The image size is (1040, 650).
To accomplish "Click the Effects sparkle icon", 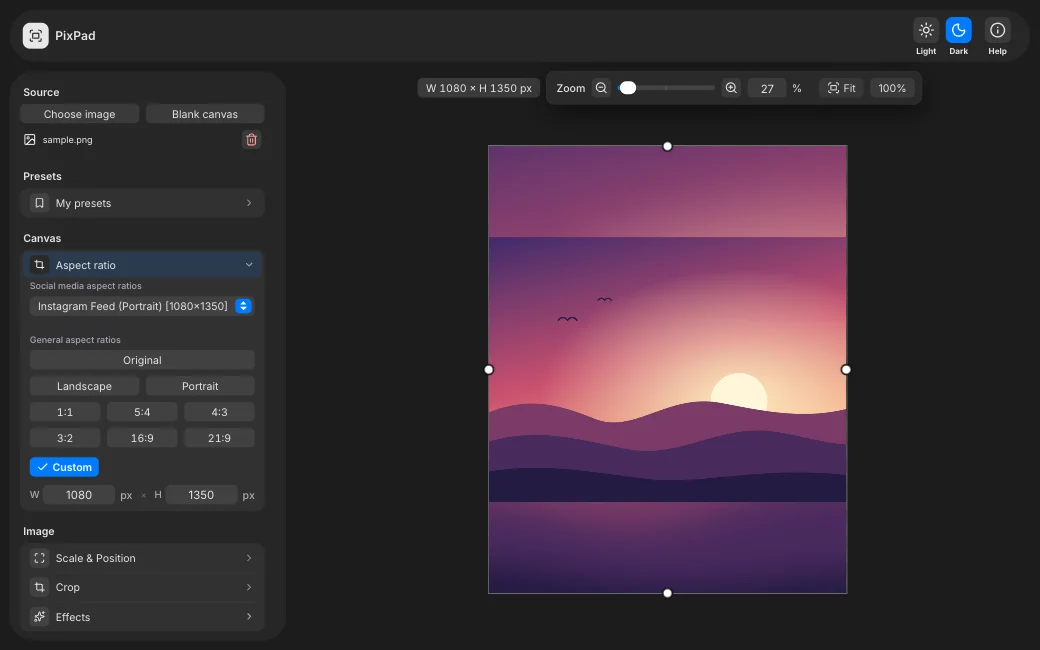I will [39, 617].
